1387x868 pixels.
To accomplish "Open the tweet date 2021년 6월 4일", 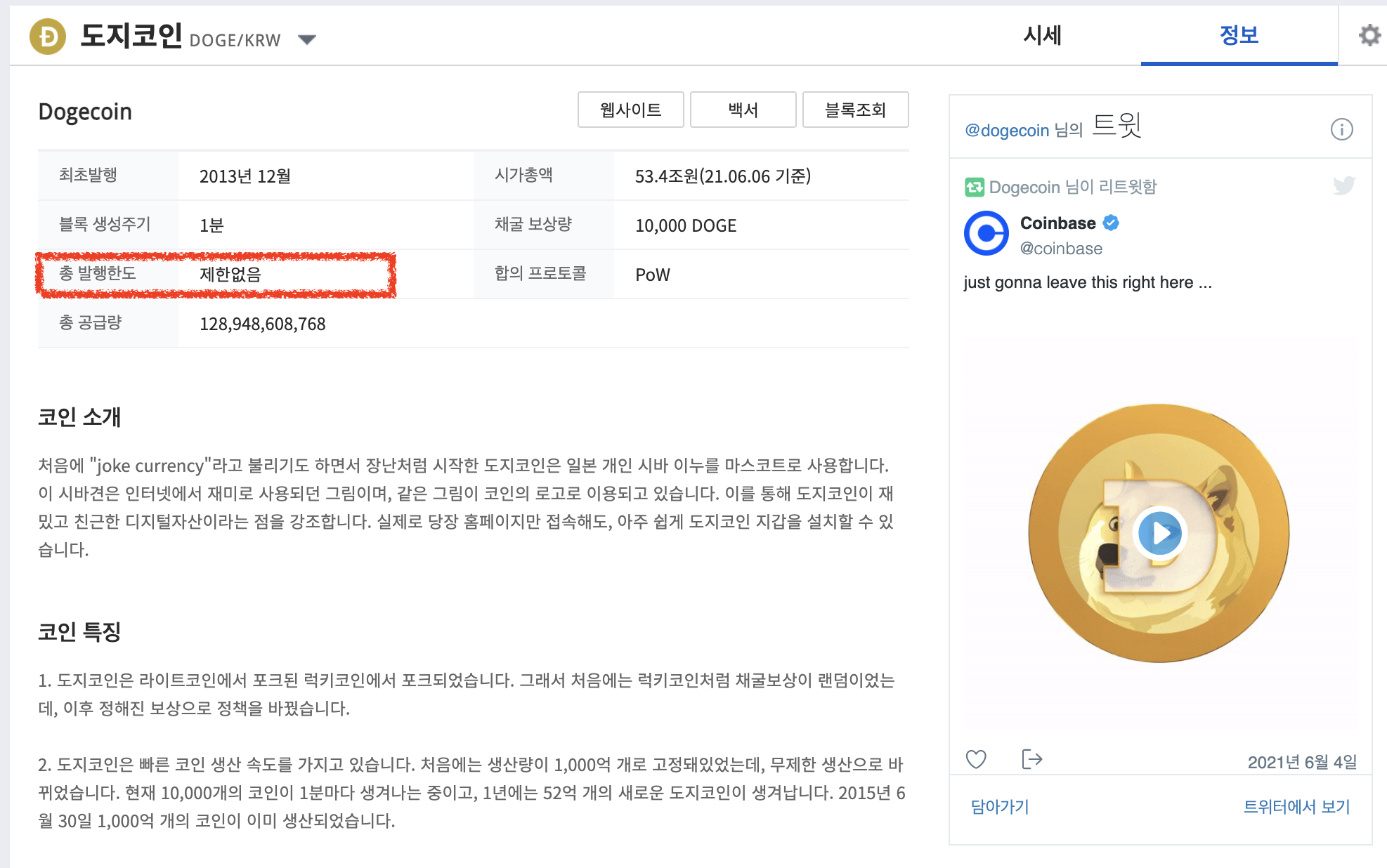I will click(1302, 762).
